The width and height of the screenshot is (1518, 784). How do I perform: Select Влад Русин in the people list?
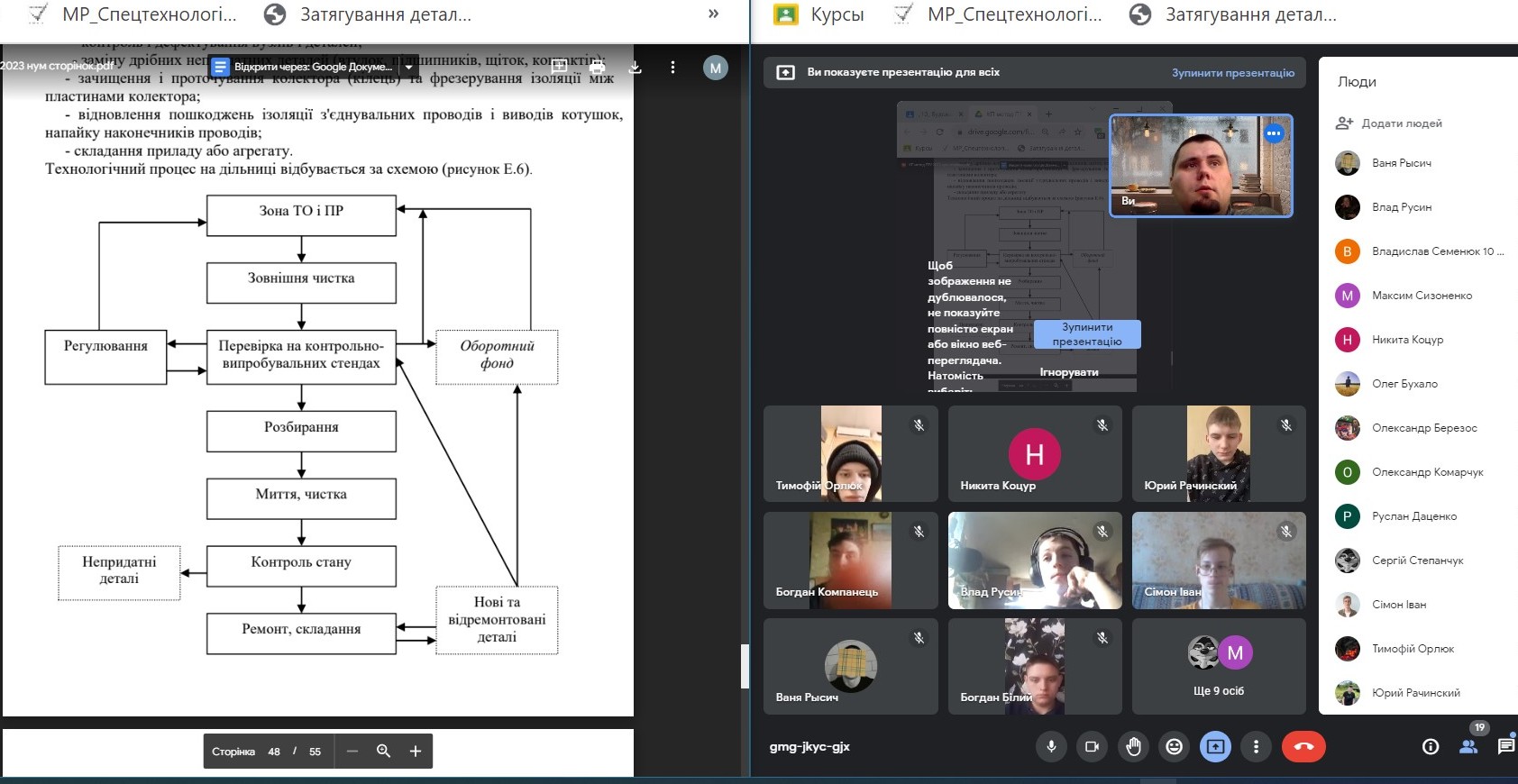coord(1417,207)
